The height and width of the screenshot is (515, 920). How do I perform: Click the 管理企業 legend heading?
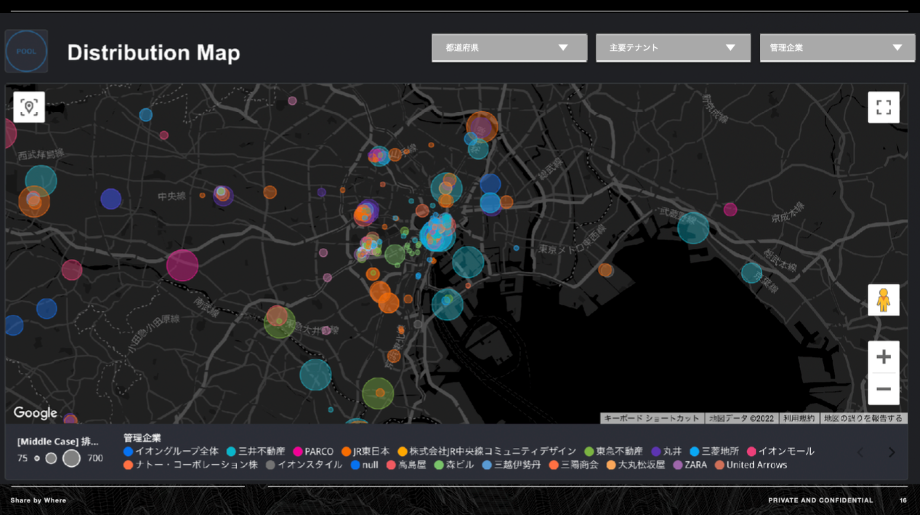(142, 438)
